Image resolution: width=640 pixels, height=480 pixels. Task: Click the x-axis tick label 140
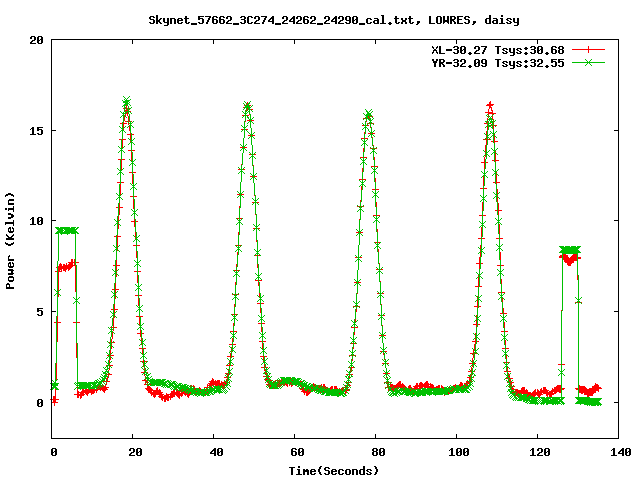pos(620,452)
